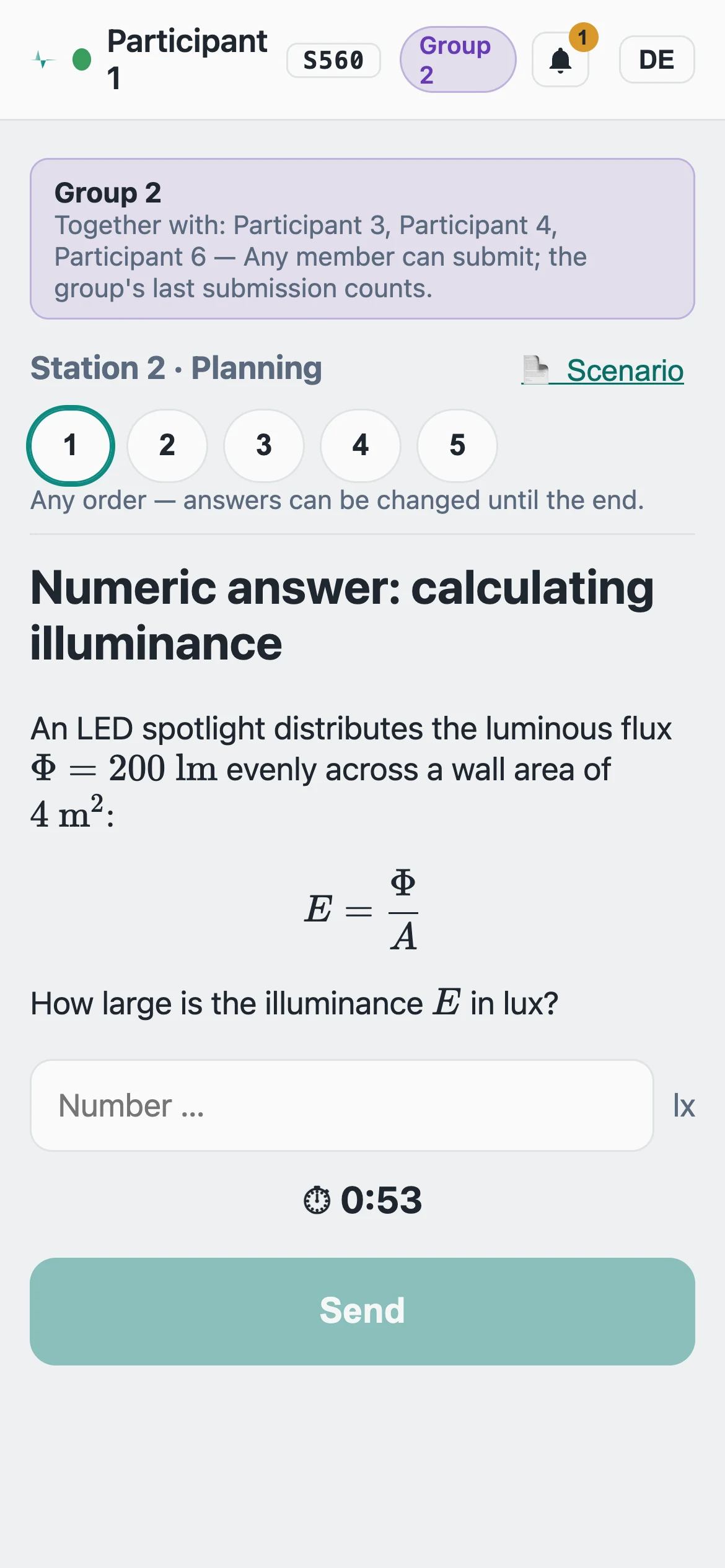Click the Group 2 info banner
The height and width of the screenshot is (1568, 725).
pos(362,239)
